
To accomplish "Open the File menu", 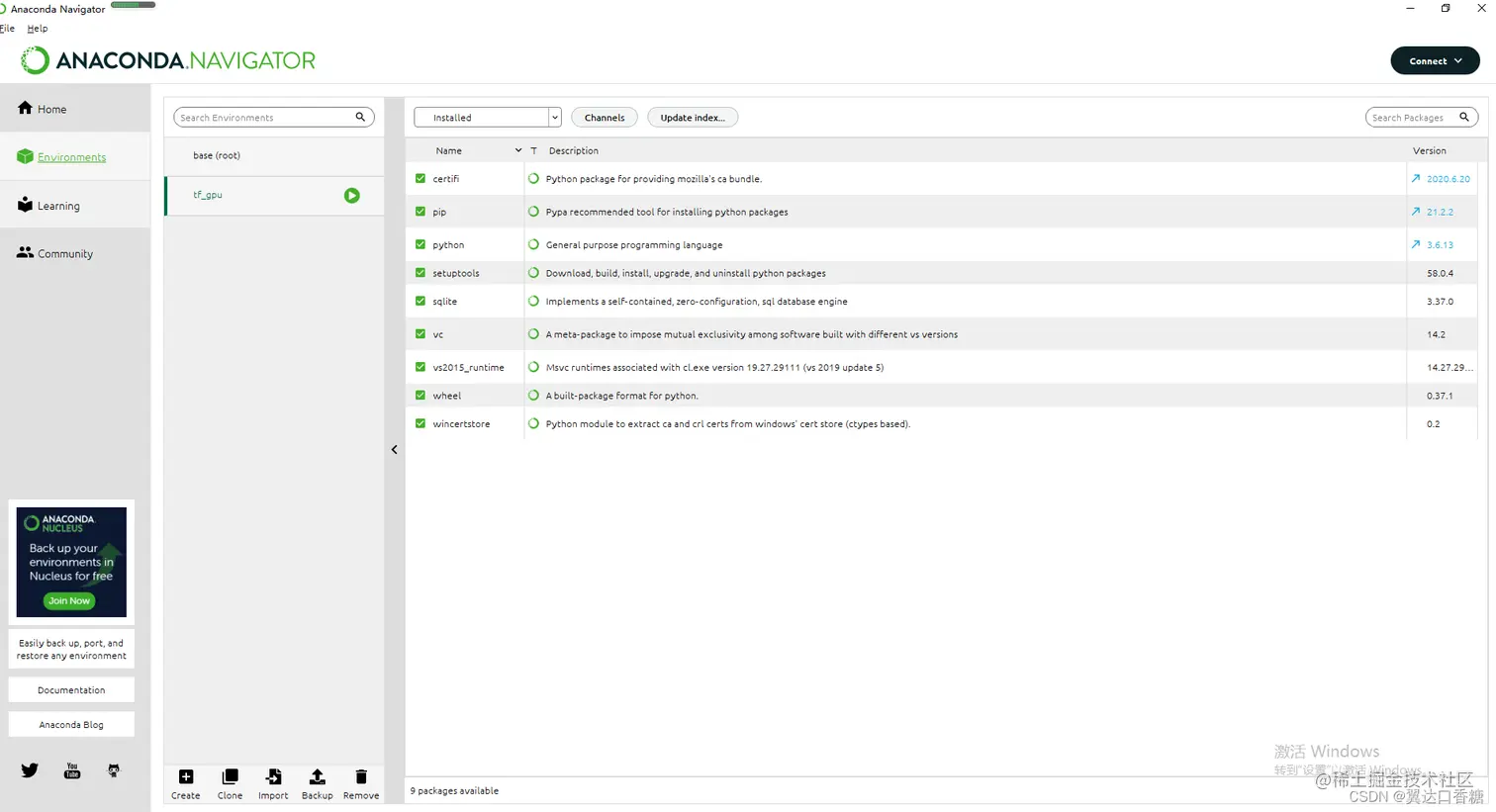I will [x=7, y=29].
